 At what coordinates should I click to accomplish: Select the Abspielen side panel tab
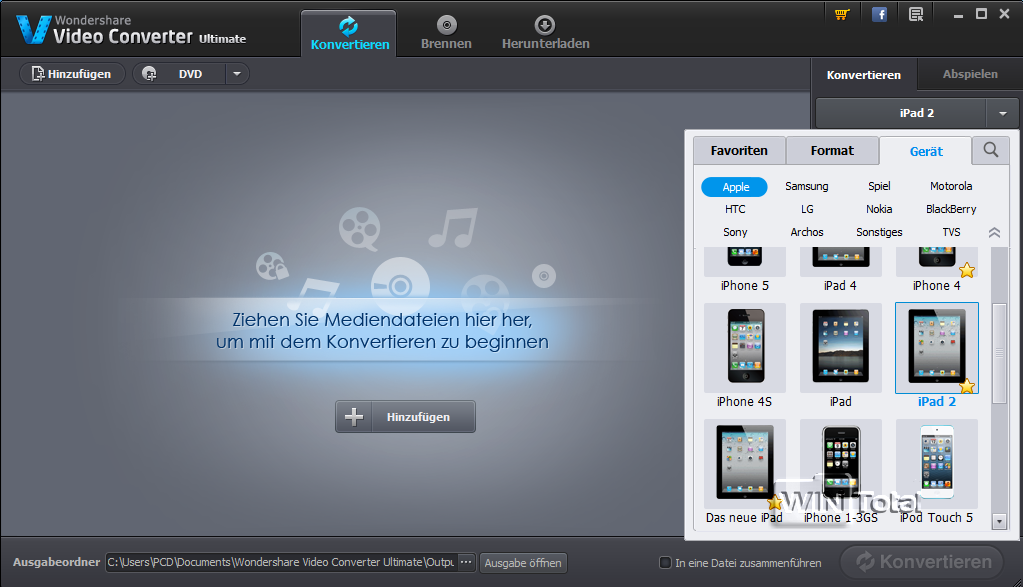click(x=970, y=74)
